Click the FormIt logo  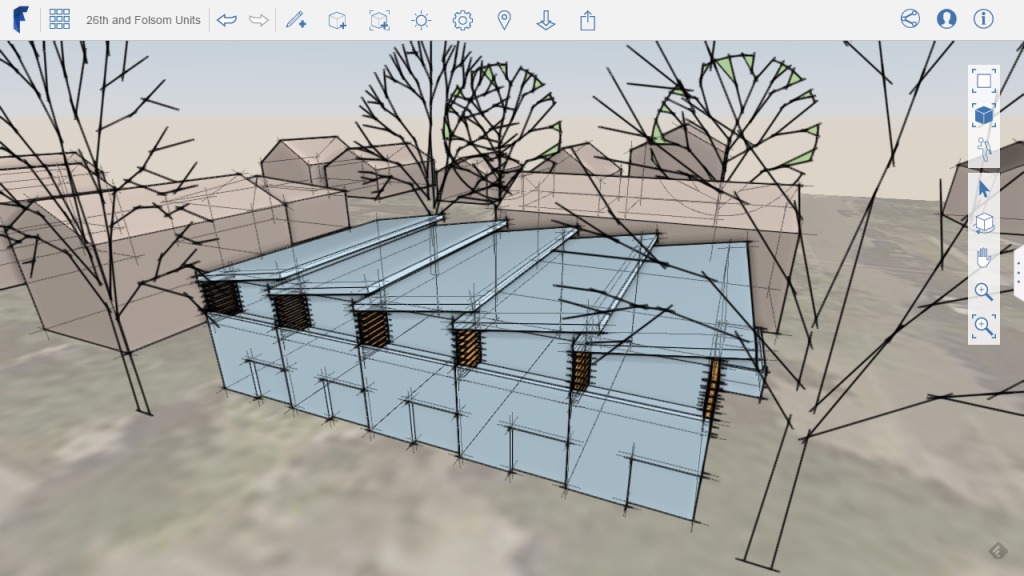(19, 18)
